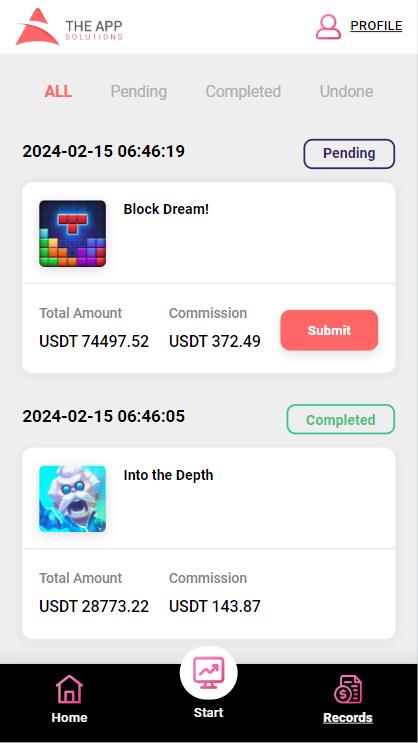The image size is (418, 743).
Task: Submit the Block Dream! order
Action: 329,330
